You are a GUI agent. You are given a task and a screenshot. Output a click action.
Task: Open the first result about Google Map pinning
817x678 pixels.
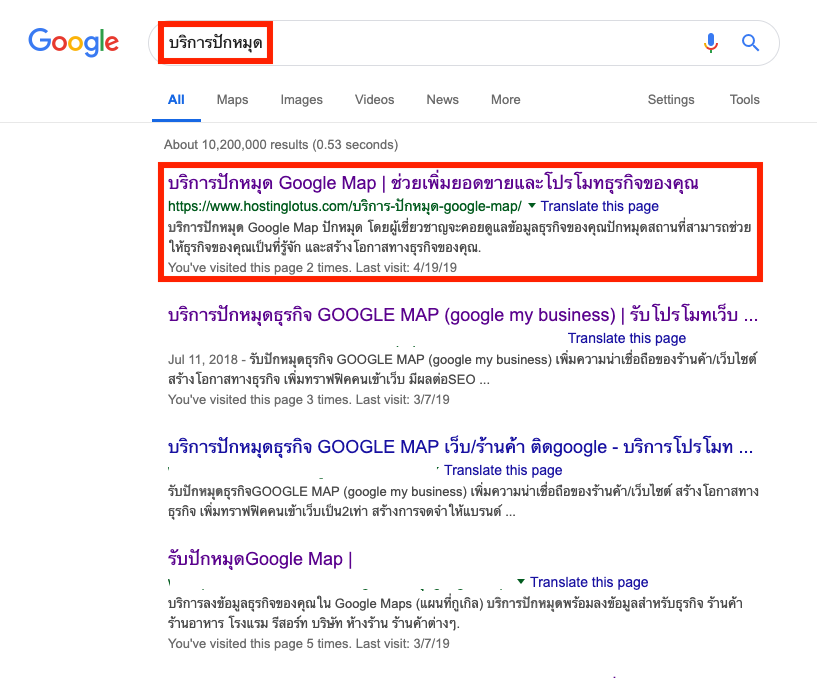coord(433,184)
